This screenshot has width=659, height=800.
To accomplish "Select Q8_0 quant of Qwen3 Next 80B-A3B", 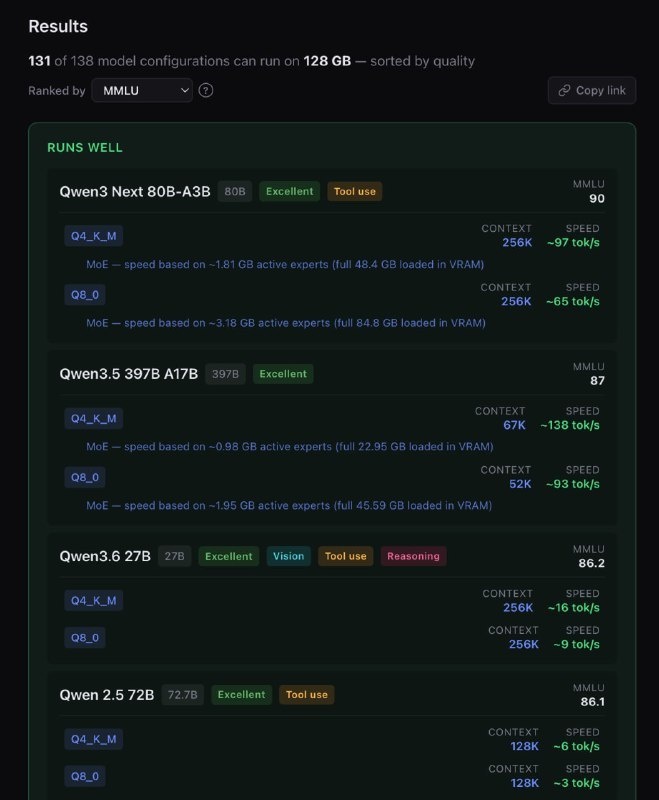I will pos(85,294).
